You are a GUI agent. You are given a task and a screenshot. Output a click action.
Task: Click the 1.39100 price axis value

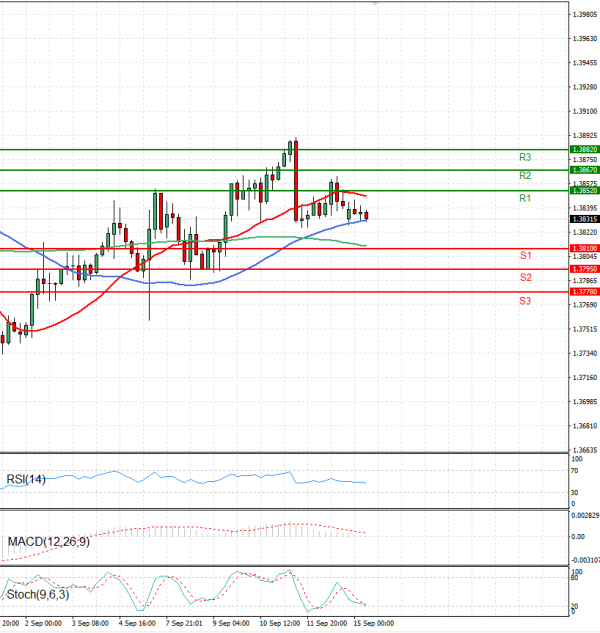point(585,111)
